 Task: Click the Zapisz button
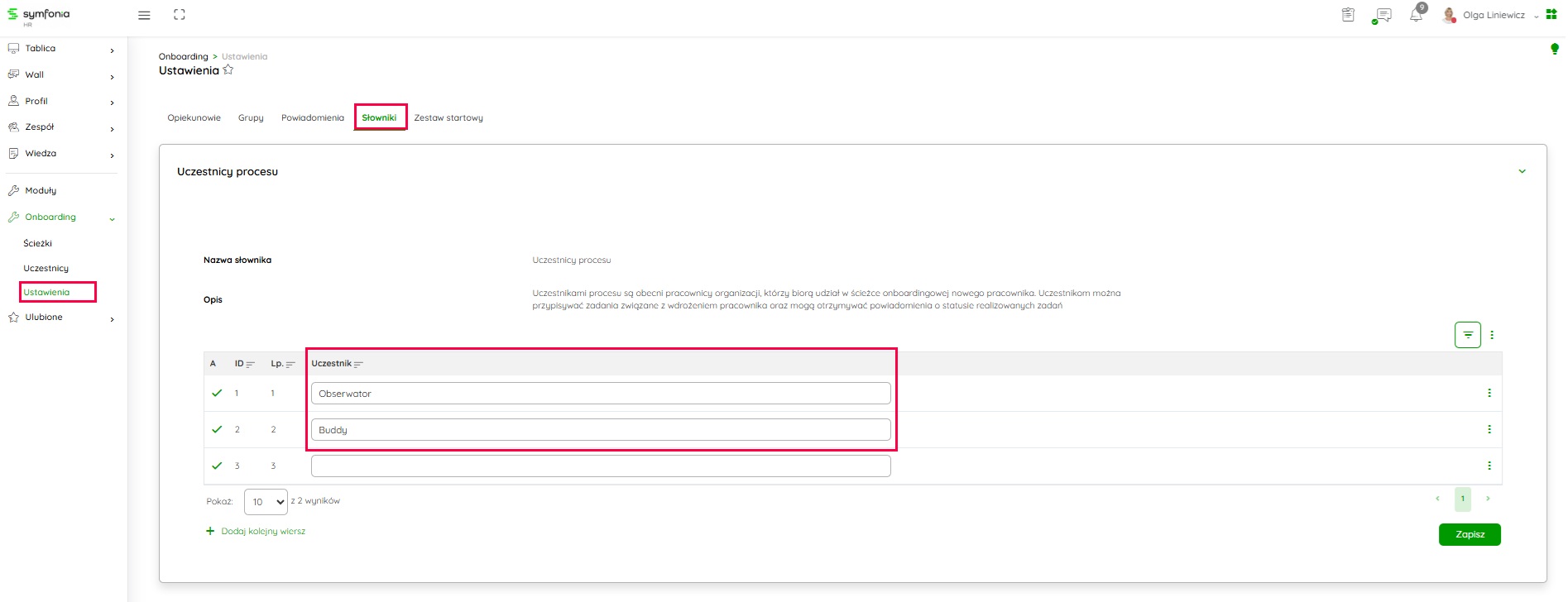1470,534
